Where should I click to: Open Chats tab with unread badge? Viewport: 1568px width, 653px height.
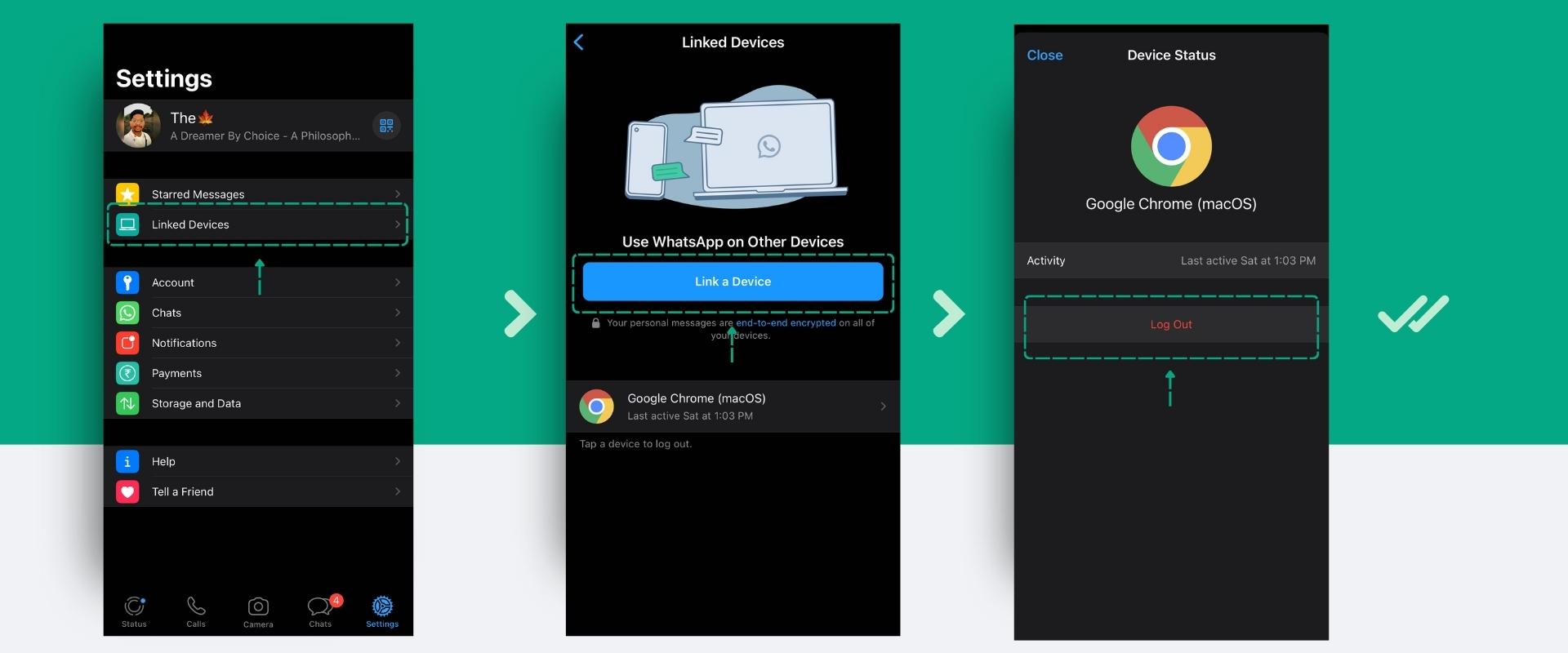[320, 606]
